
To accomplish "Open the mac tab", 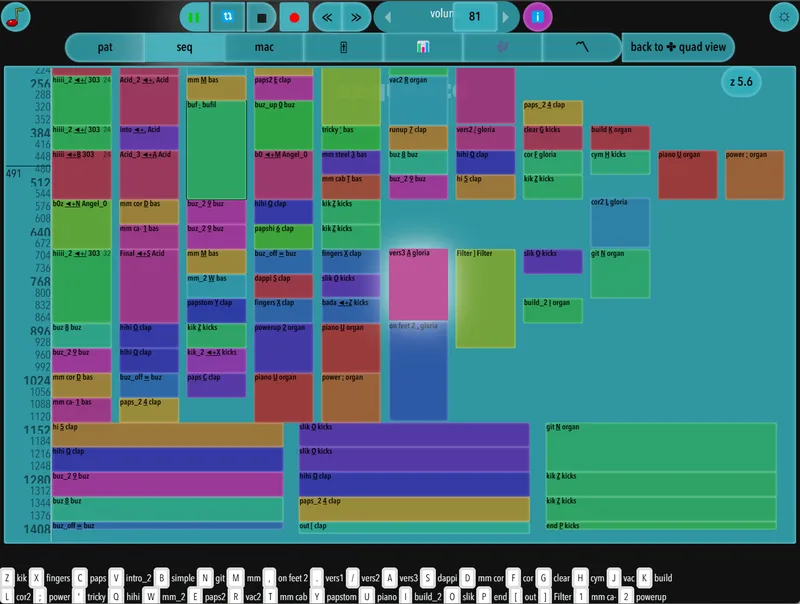I will [264, 47].
